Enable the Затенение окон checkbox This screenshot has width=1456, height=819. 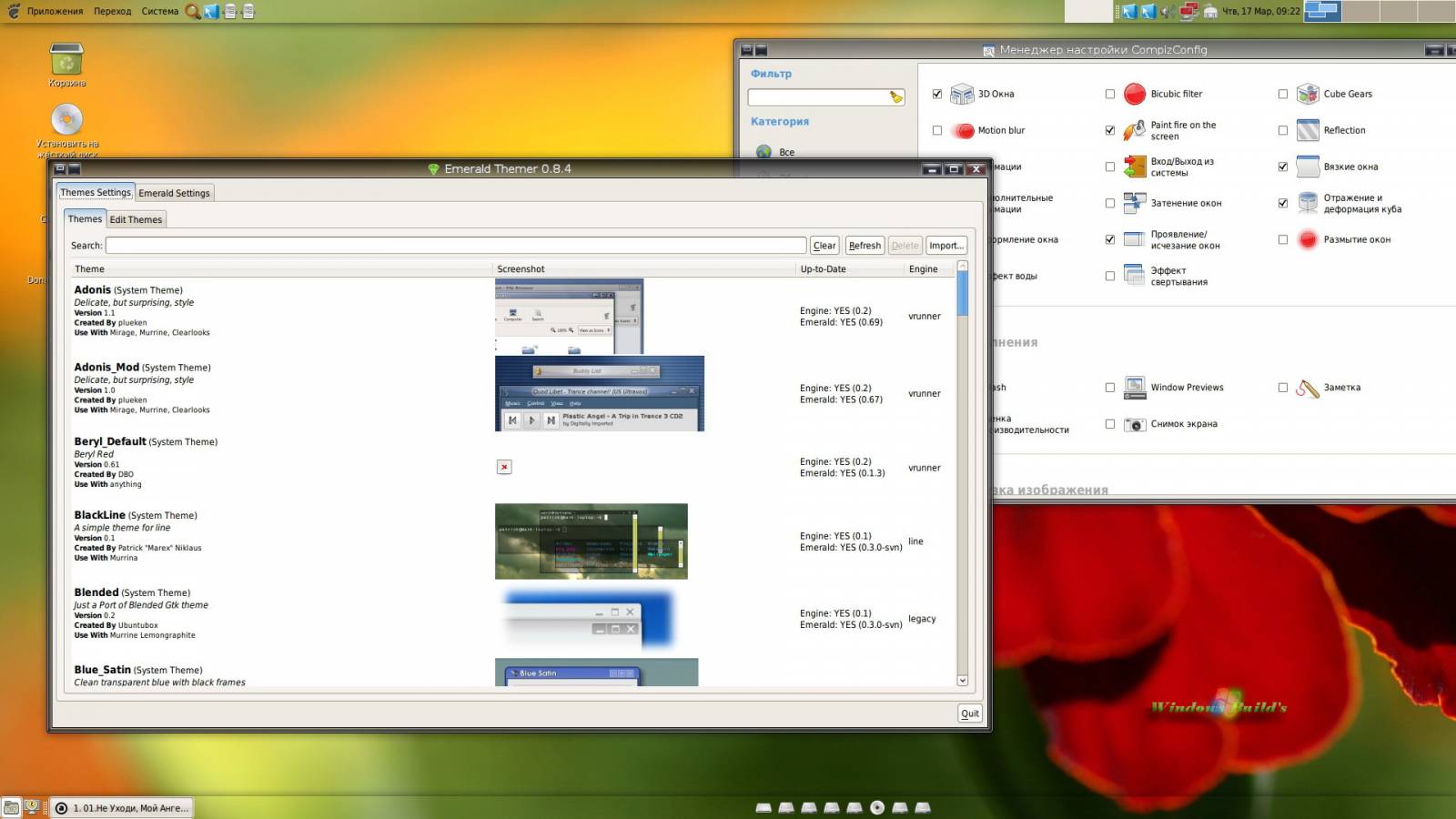tap(1110, 203)
